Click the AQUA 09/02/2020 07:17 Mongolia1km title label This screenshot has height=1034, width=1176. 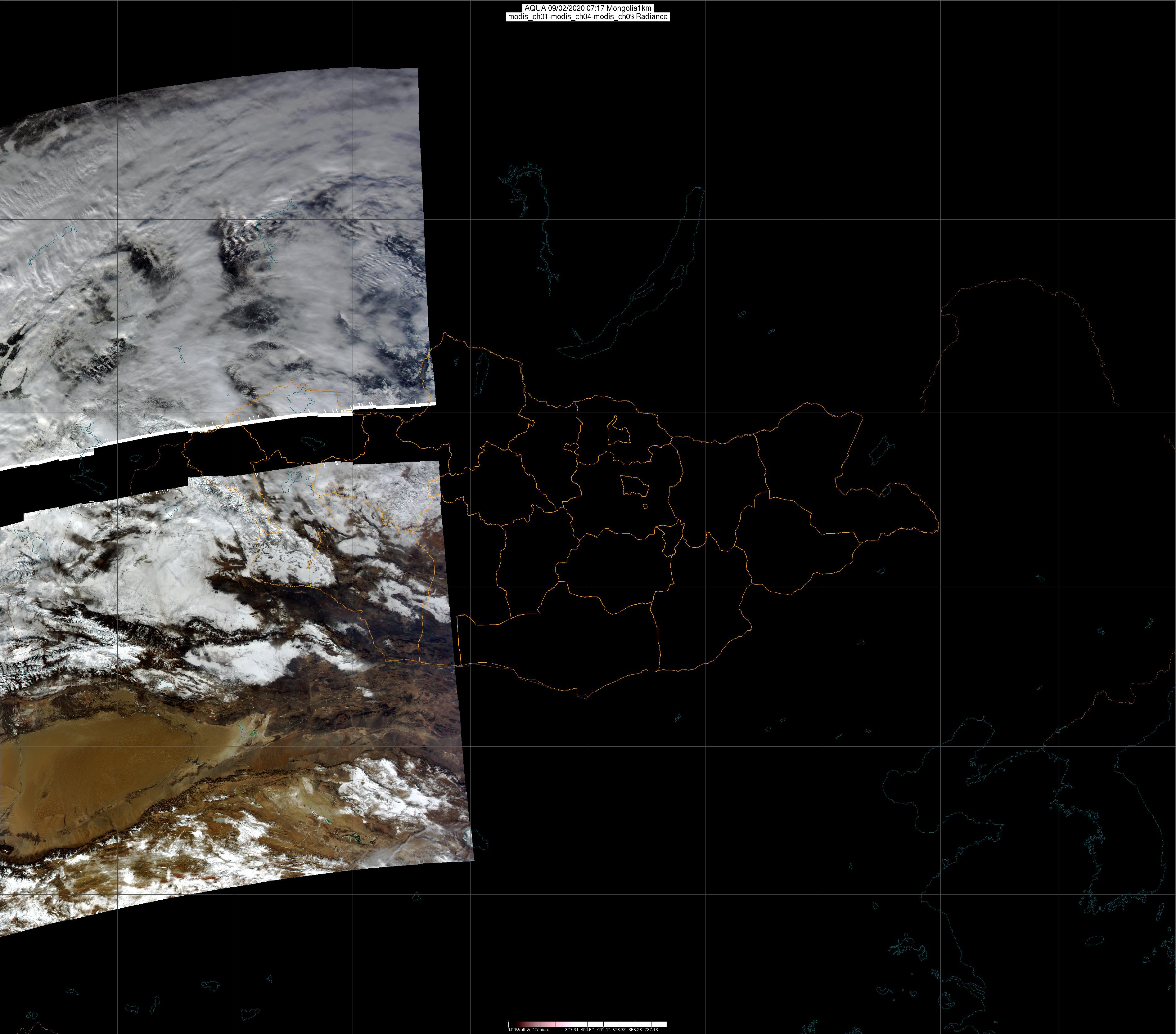[588, 8]
